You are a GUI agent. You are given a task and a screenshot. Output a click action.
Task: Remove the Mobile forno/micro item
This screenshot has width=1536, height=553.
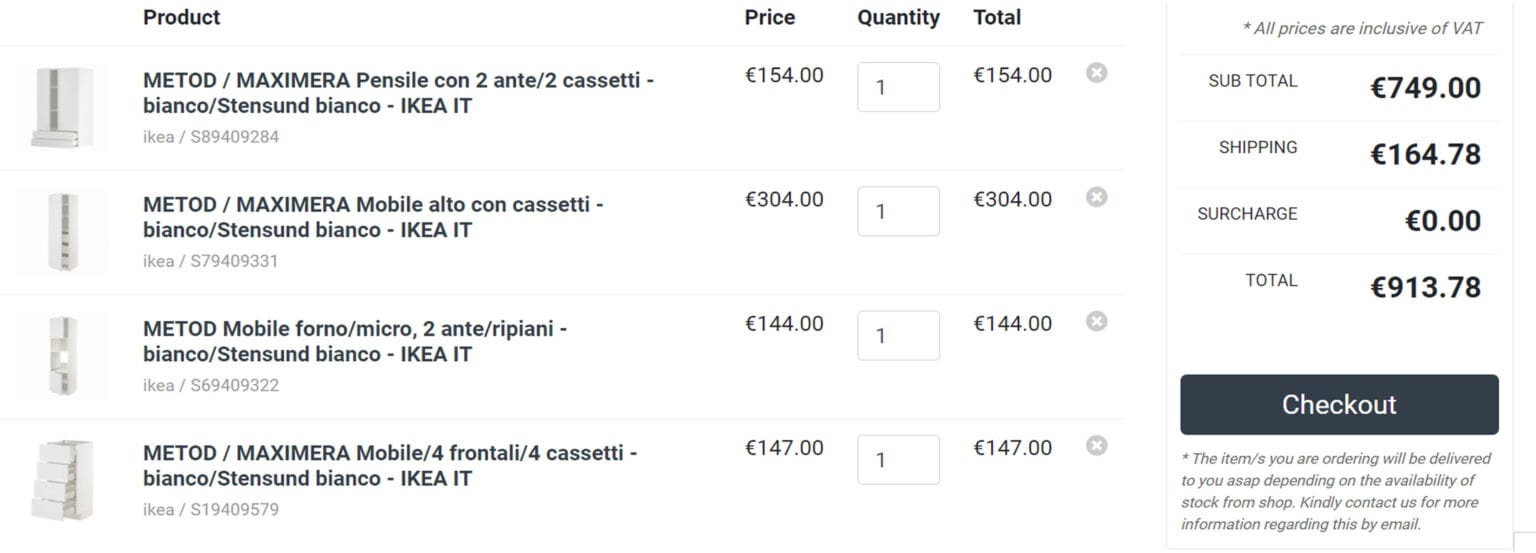(x=1096, y=321)
